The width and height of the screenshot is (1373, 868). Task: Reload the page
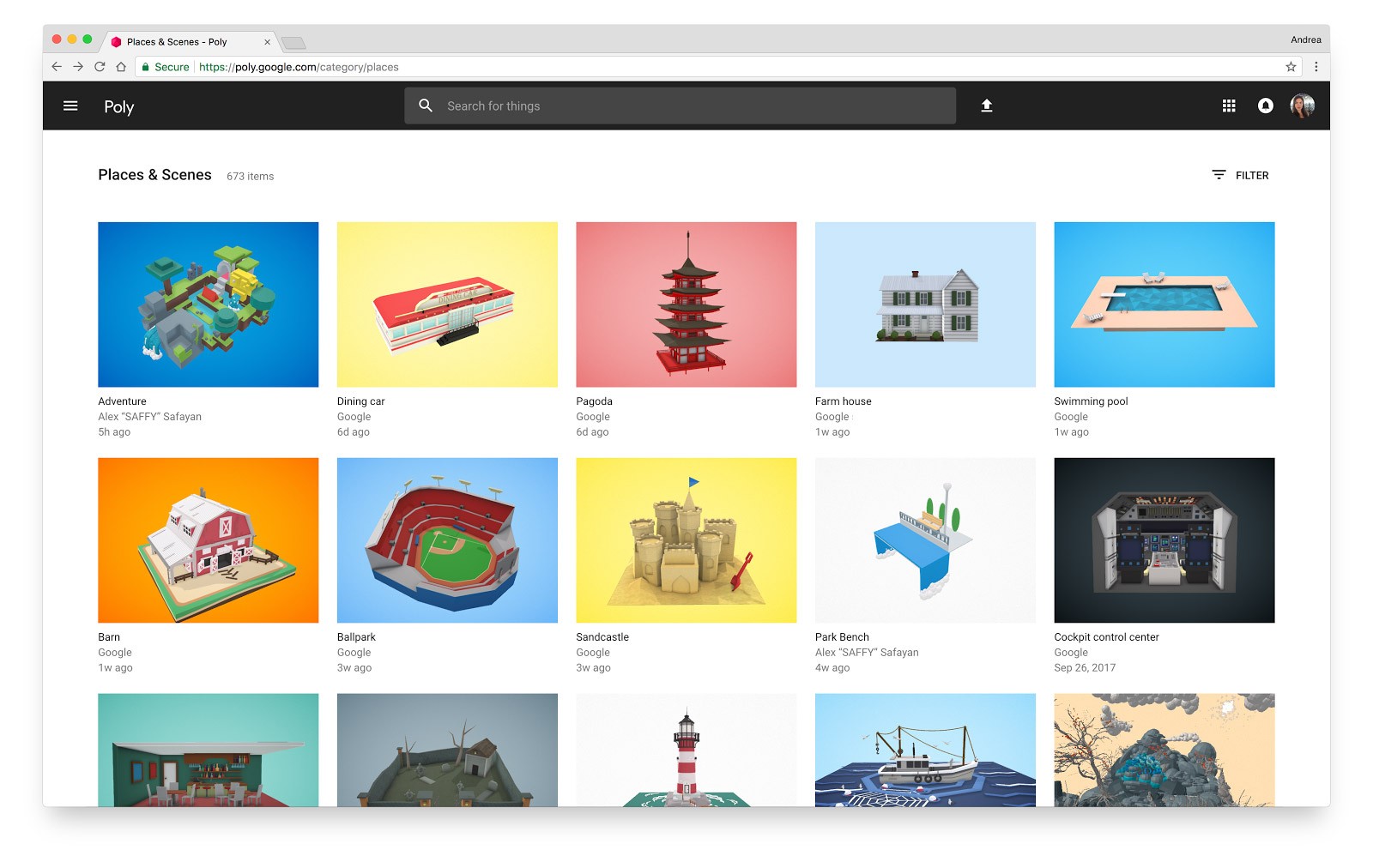pos(100,67)
